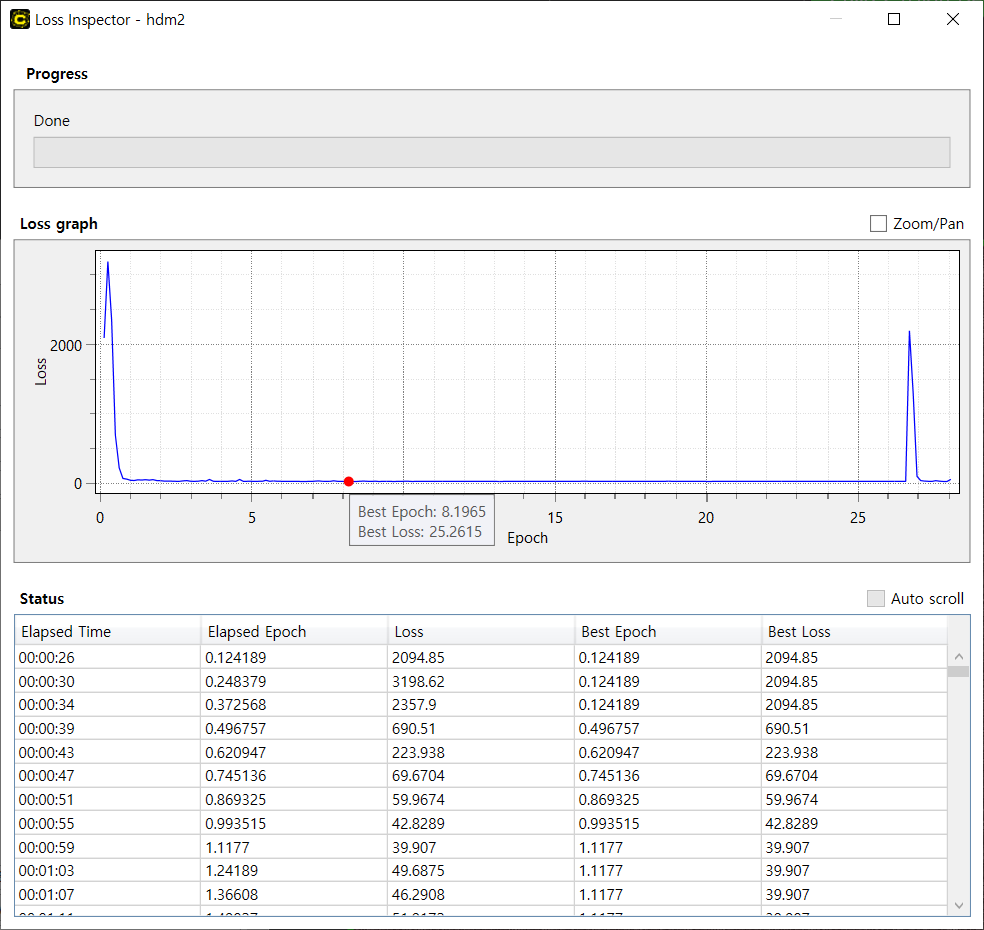
Task: Enable the Zoom/Pan checkbox
Action: point(878,224)
